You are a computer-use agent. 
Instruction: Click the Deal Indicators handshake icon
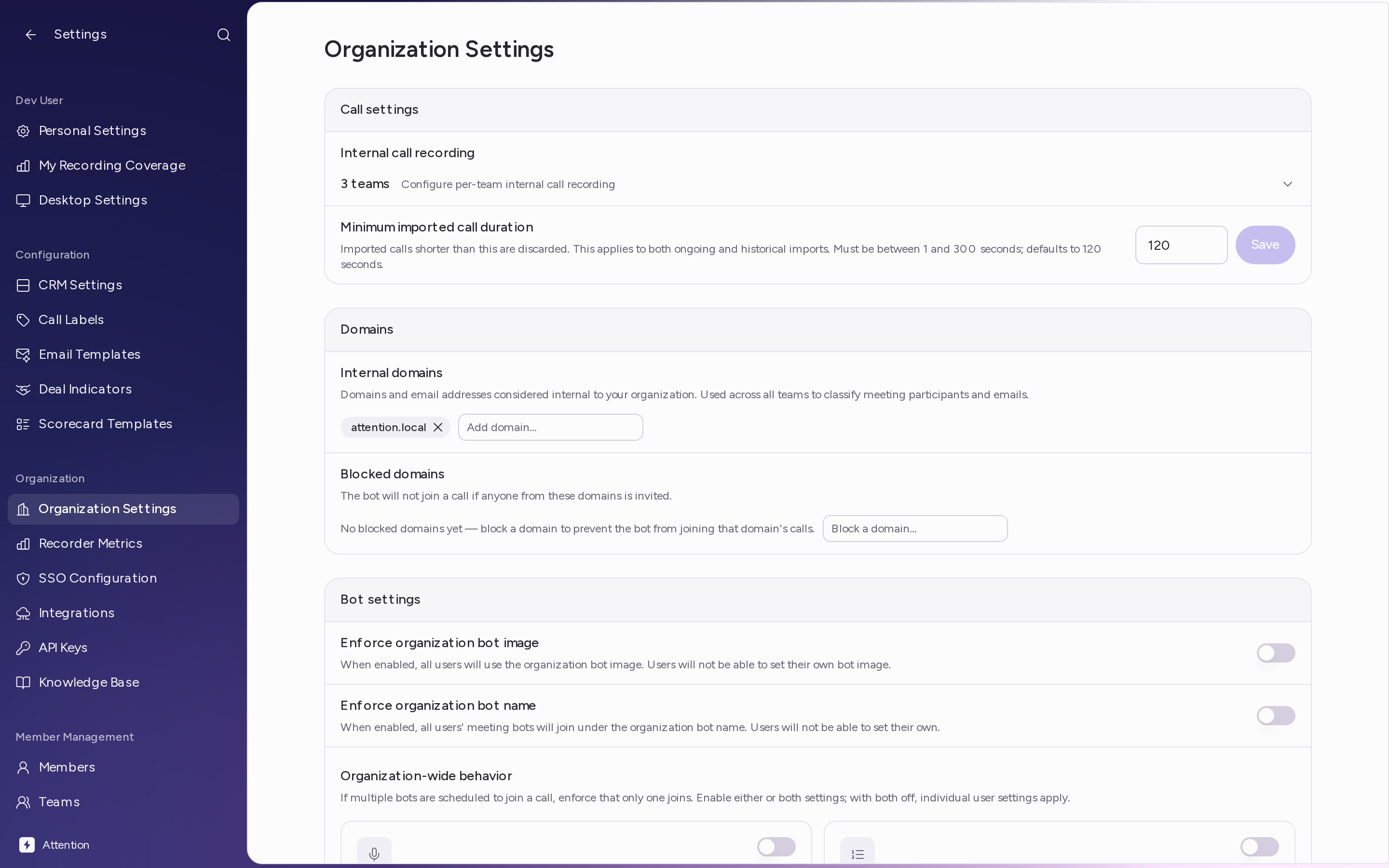(x=23, y=389)
